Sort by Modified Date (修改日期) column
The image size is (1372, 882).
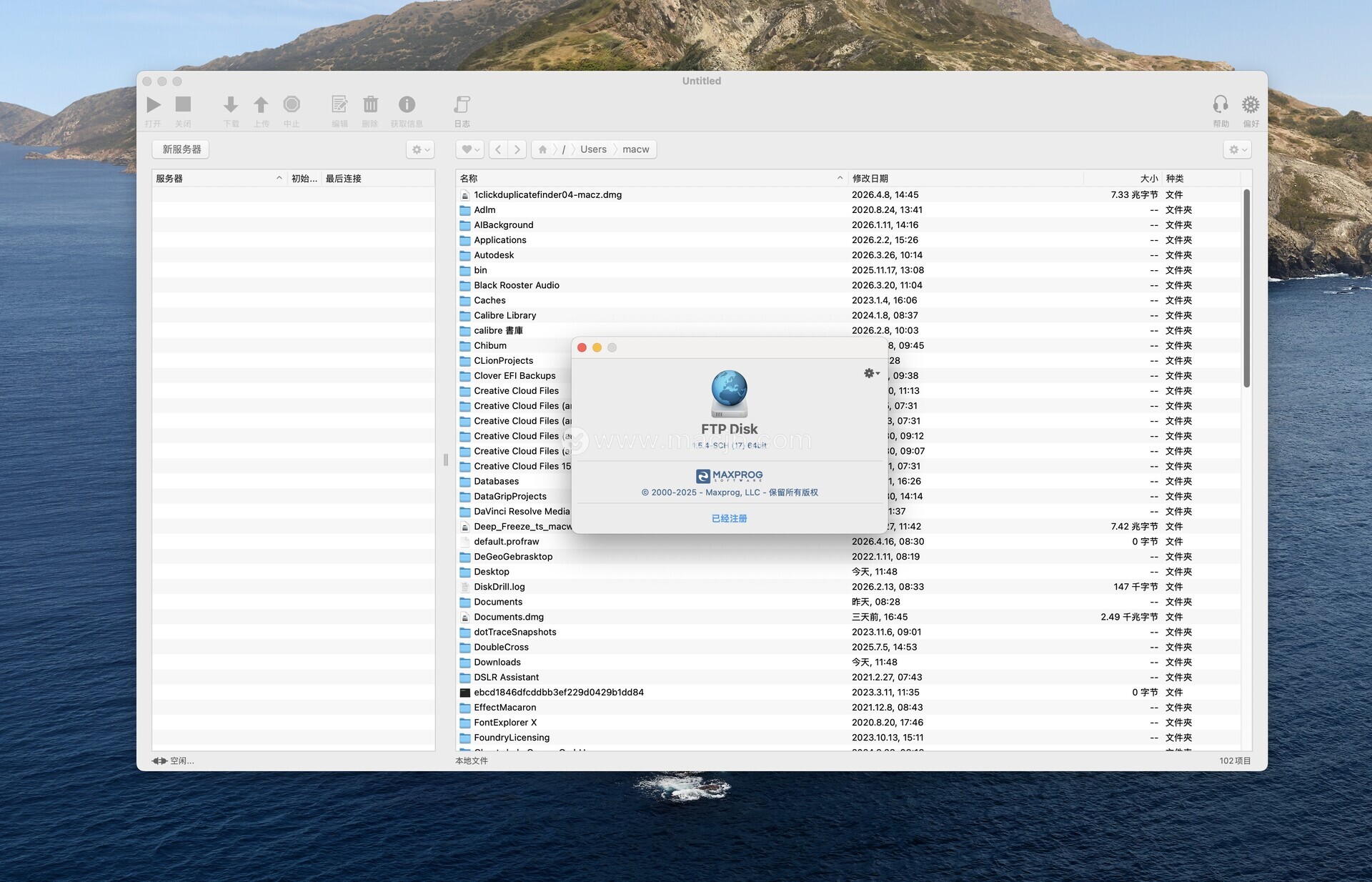click(x=870, y=179)
